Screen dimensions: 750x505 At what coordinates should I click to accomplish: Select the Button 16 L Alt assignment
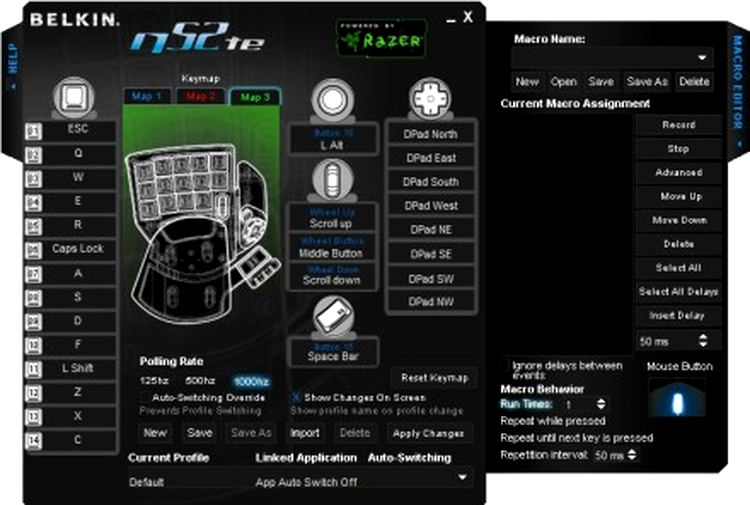[x=332, y=140]
